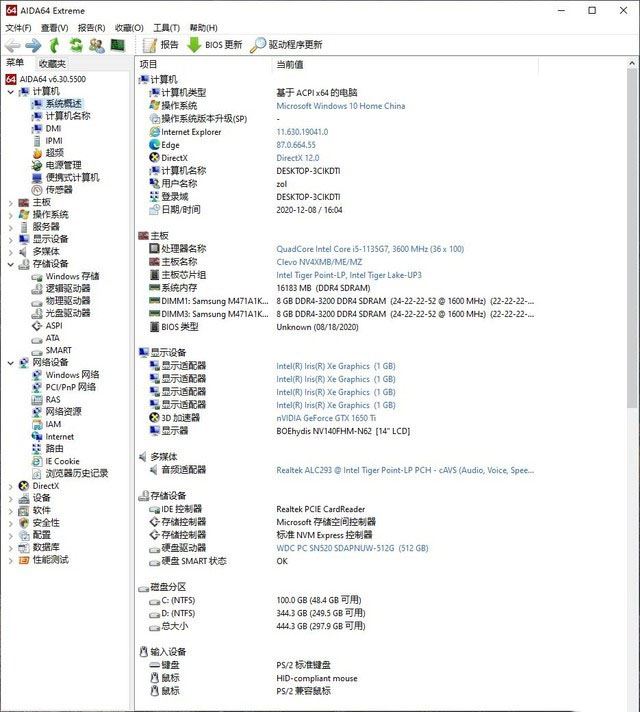Click the 数据库 icon in tree
This screenshot has width=640, height=712.
point(24,548)
